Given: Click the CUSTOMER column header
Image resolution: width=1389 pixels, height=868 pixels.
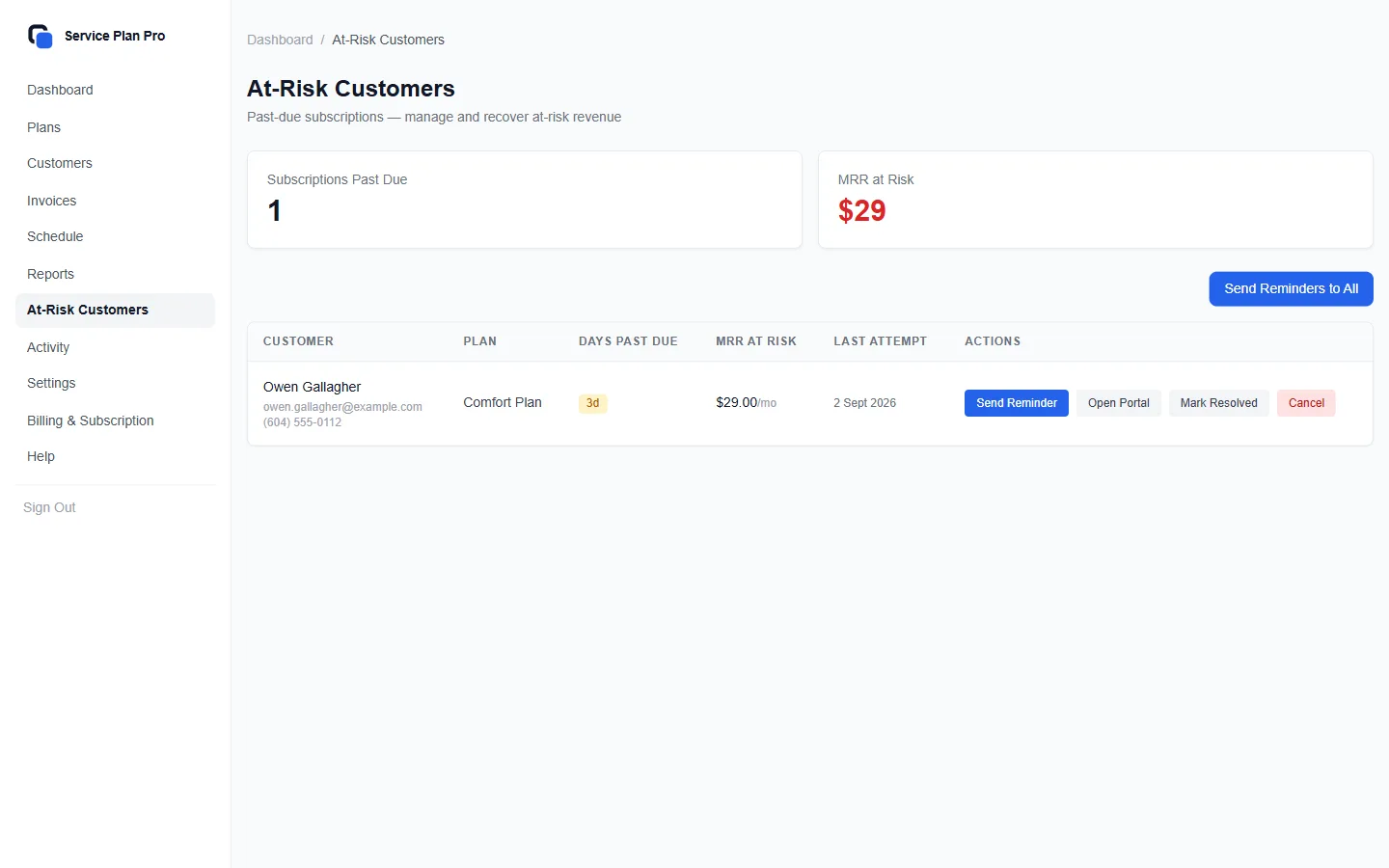Looking at the screenshot, I should click(298, 341).
